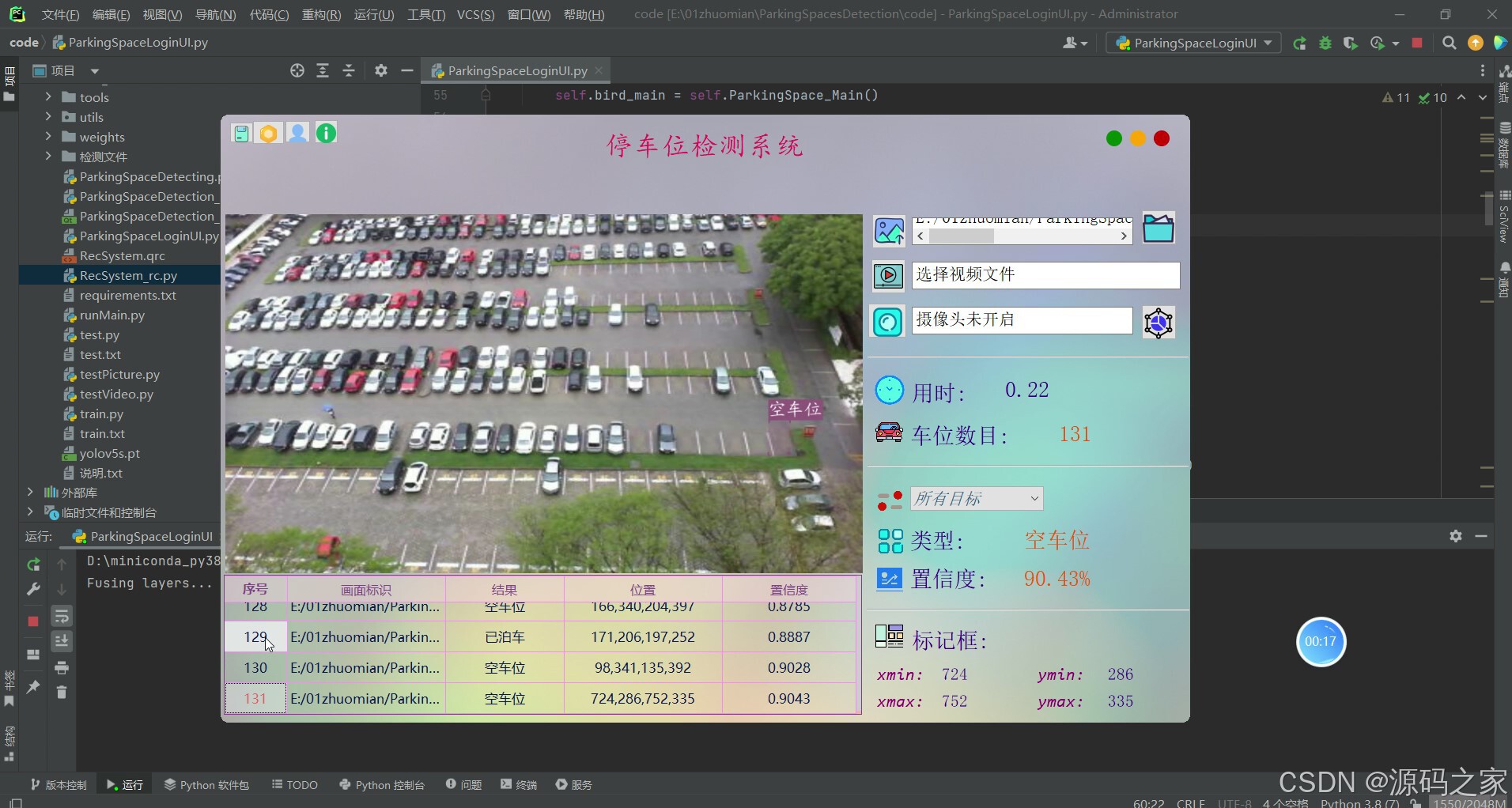Click the video file play icon
Viewport: 1512px width, 808px height.
889,276
